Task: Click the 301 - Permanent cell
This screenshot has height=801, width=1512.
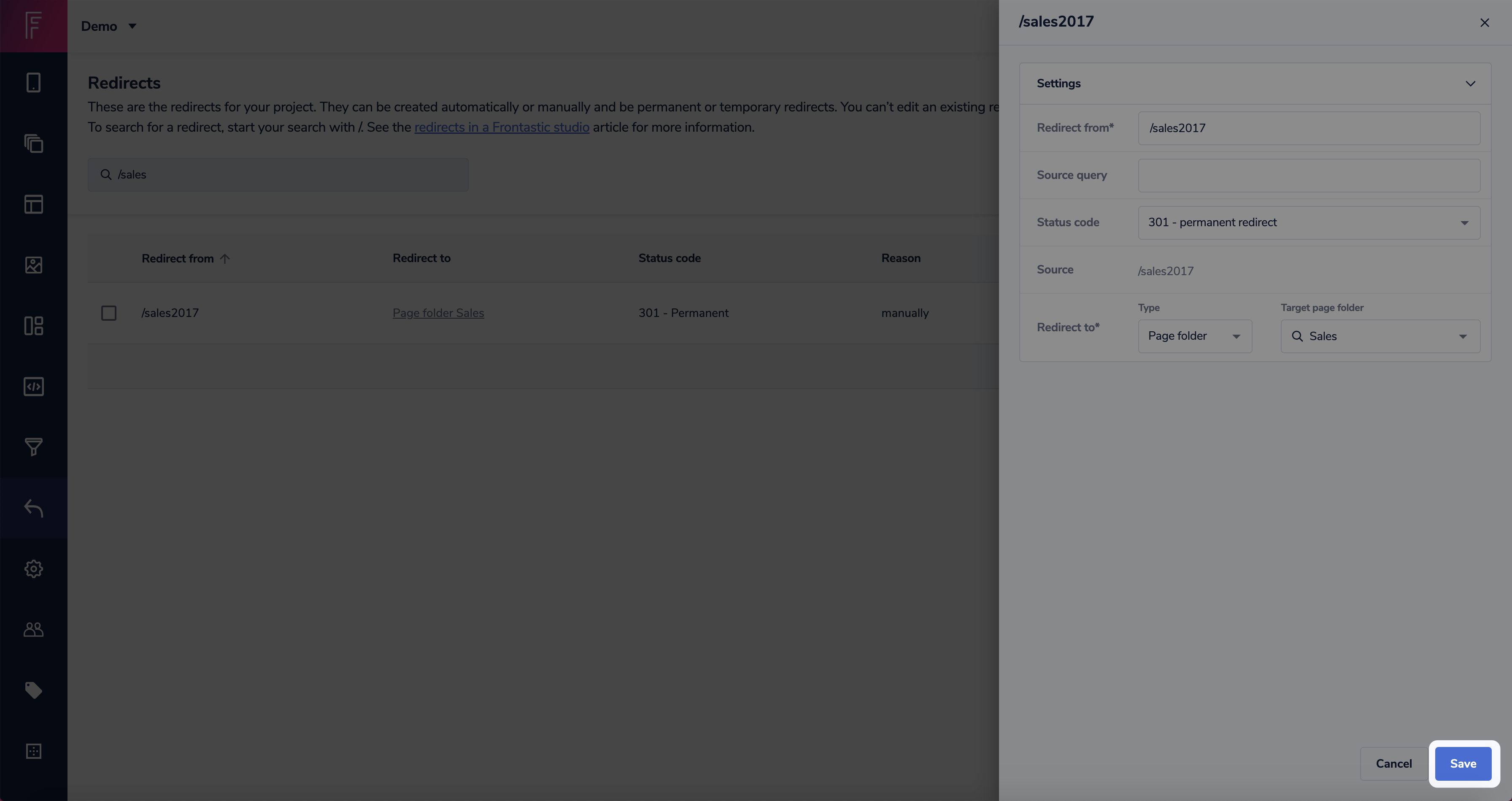Action: pyautogui.click(x=683, y=313)
